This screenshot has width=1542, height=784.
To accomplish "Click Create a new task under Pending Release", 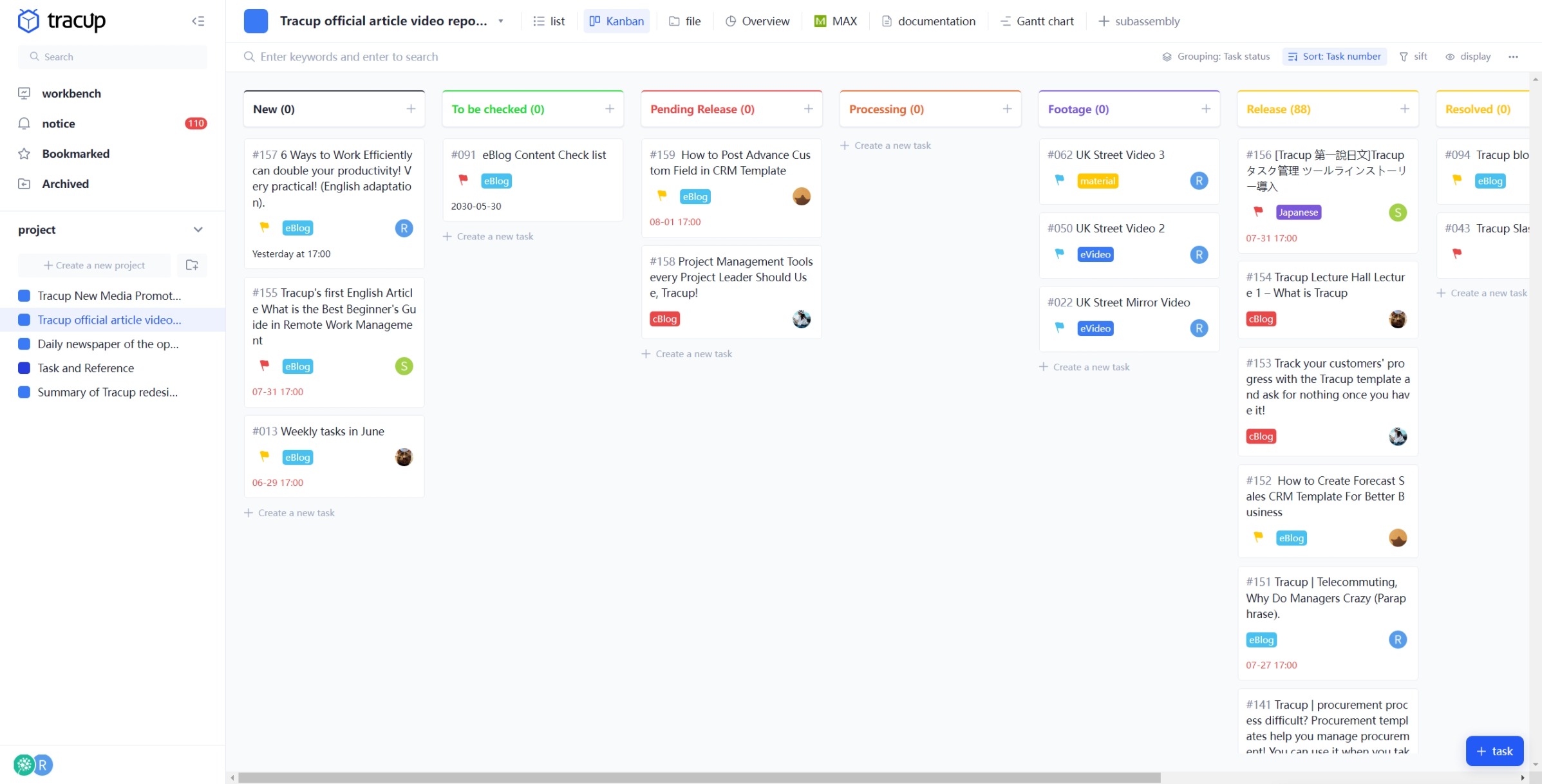I will pos(687,354).
